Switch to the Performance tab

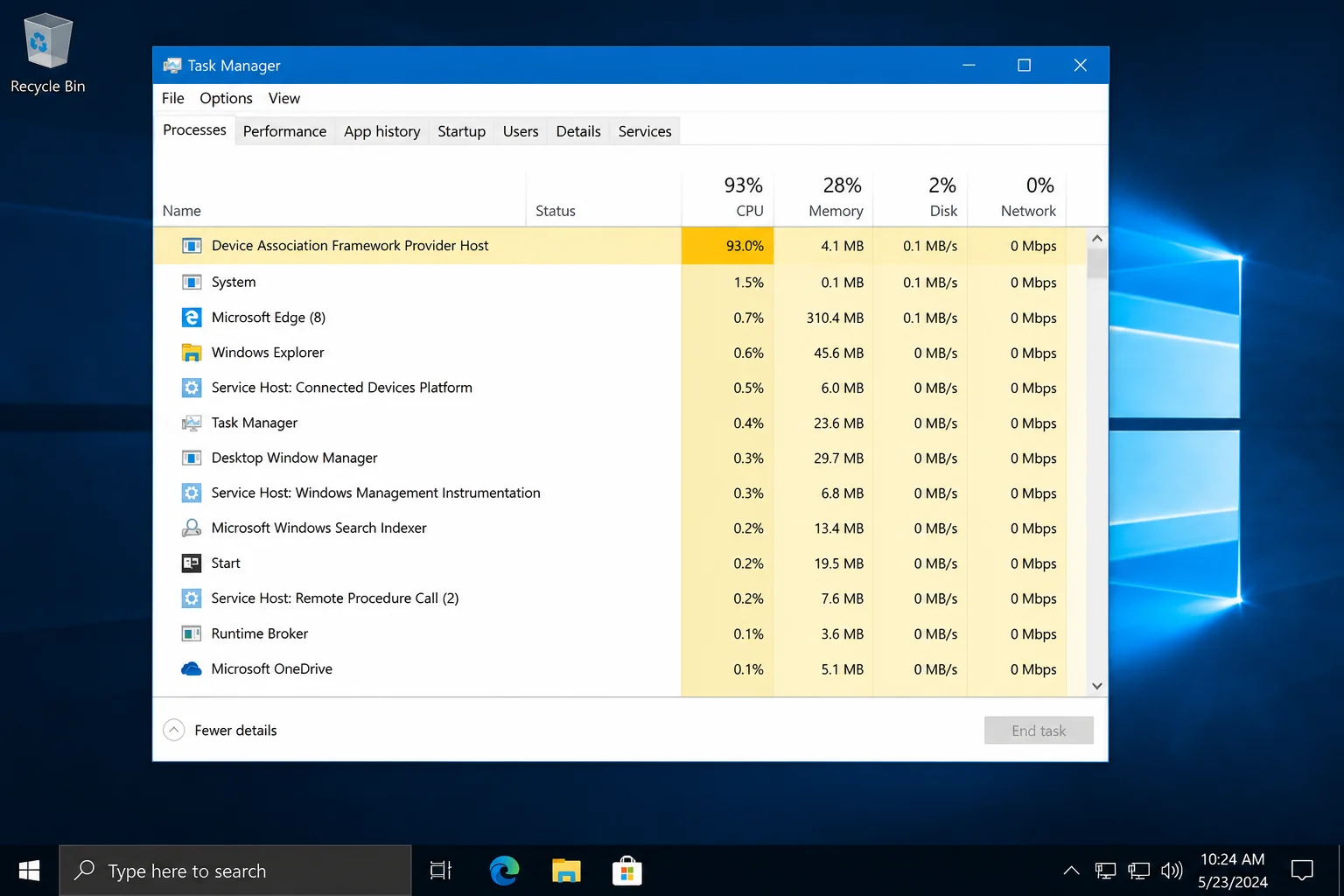click(284, 131)
